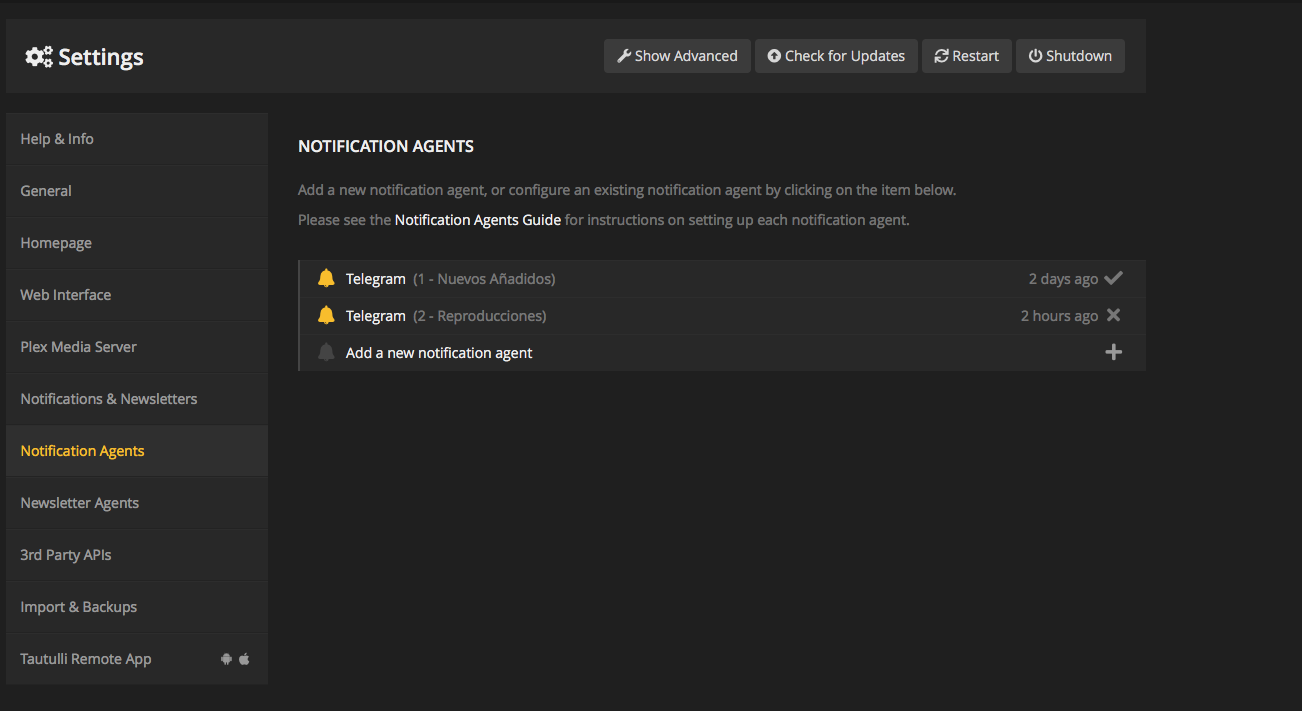Click the Android icon in Tautulli Remote App
This screenshot has height=711, width=1302.
tap(227, 659)
